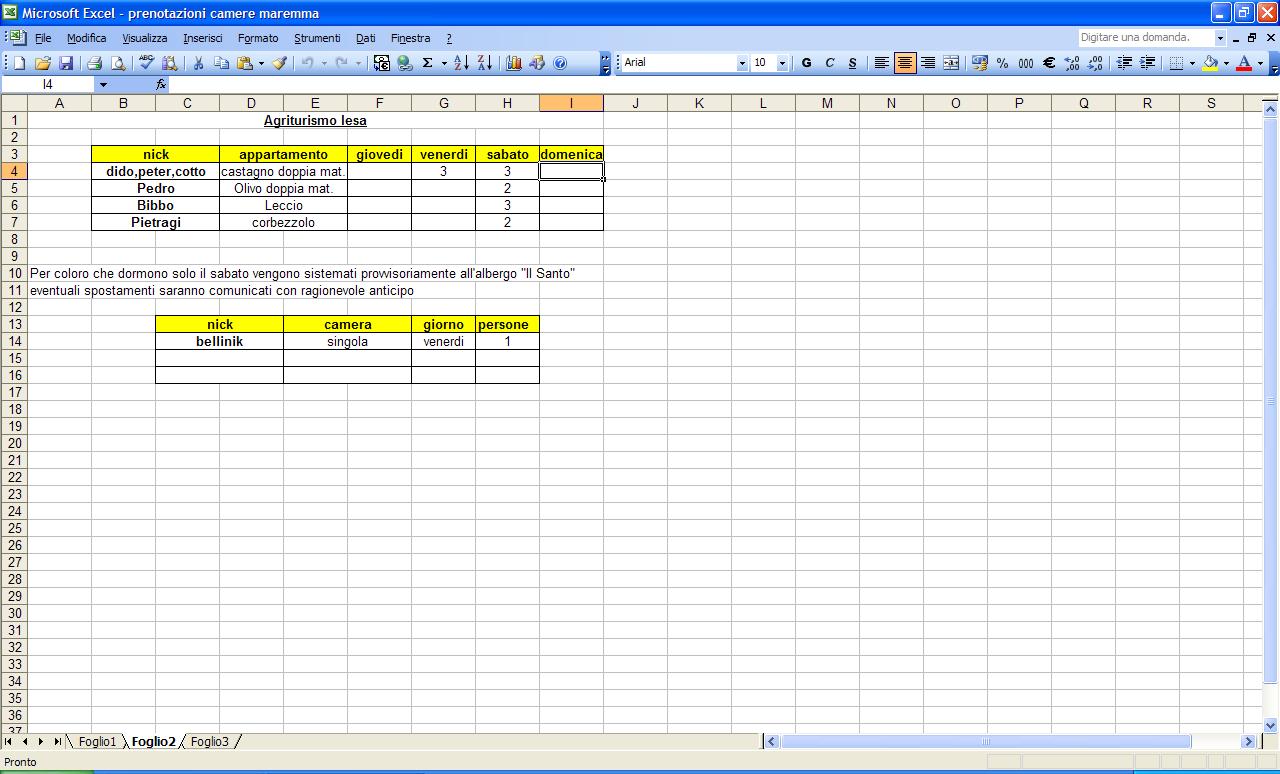Screen dimensions: 1280x774
Task: Expand the Name Box dropdown arrow
Action: [102, 85]
